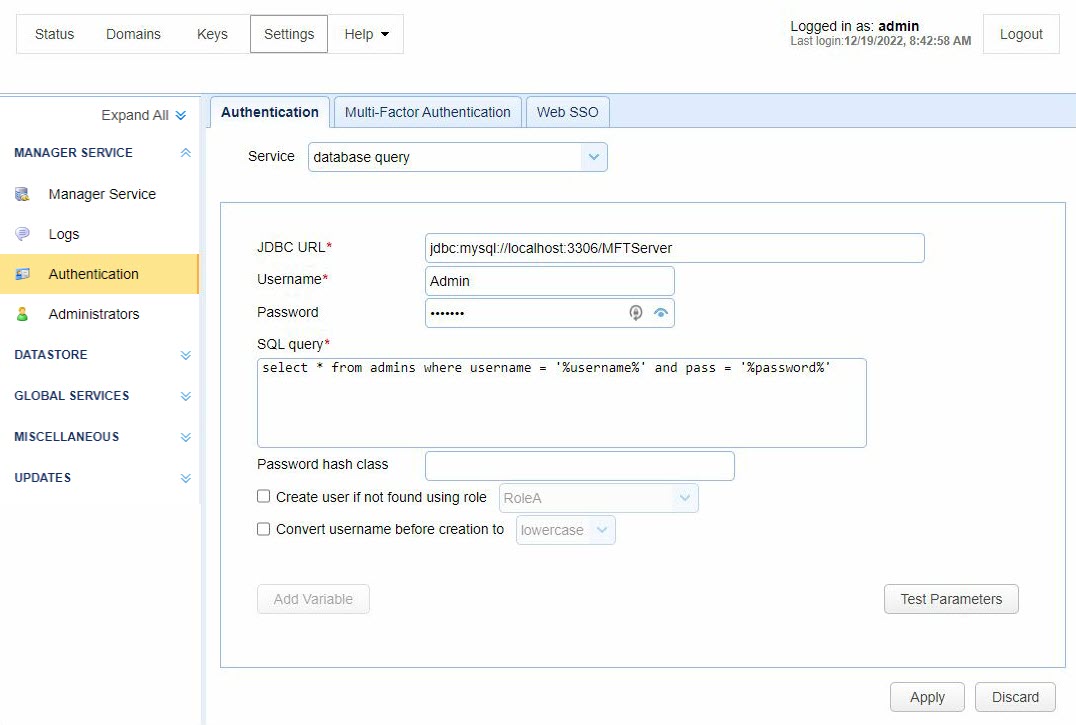The image size is (1076, 725).
Task: Click the password generator icon in Password field
Action: point(635,313)
